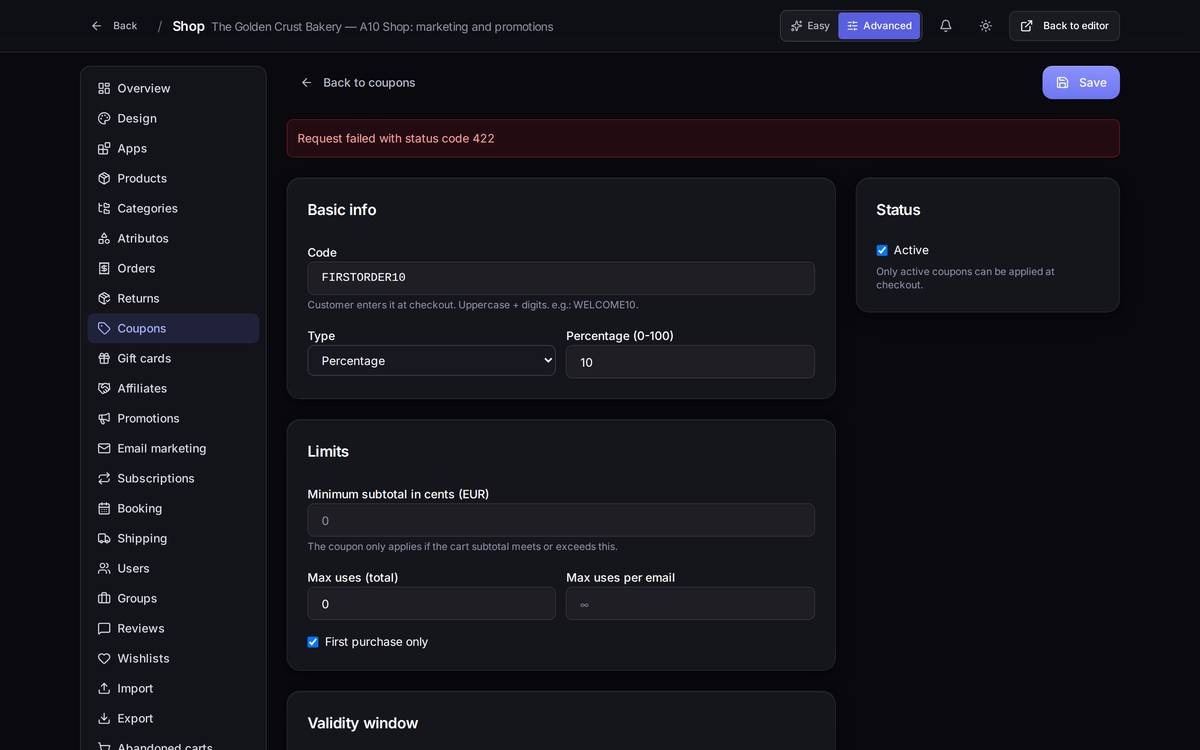Focus the coupon Code input field
The image size is (1200, 750).
(x=561, y=278)
